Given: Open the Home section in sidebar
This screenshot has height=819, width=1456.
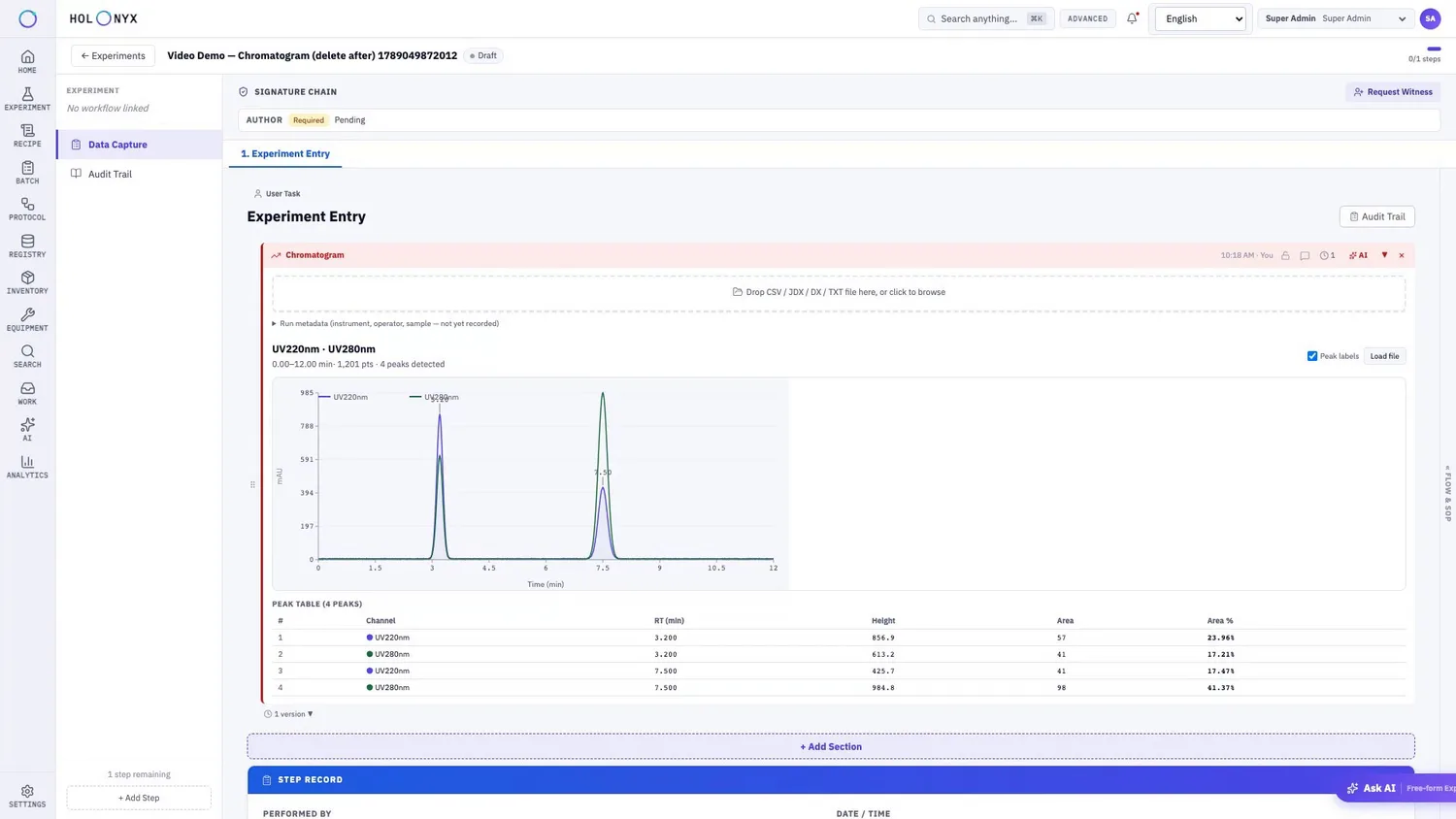Looking at the screenshot, I should point(27,62).
